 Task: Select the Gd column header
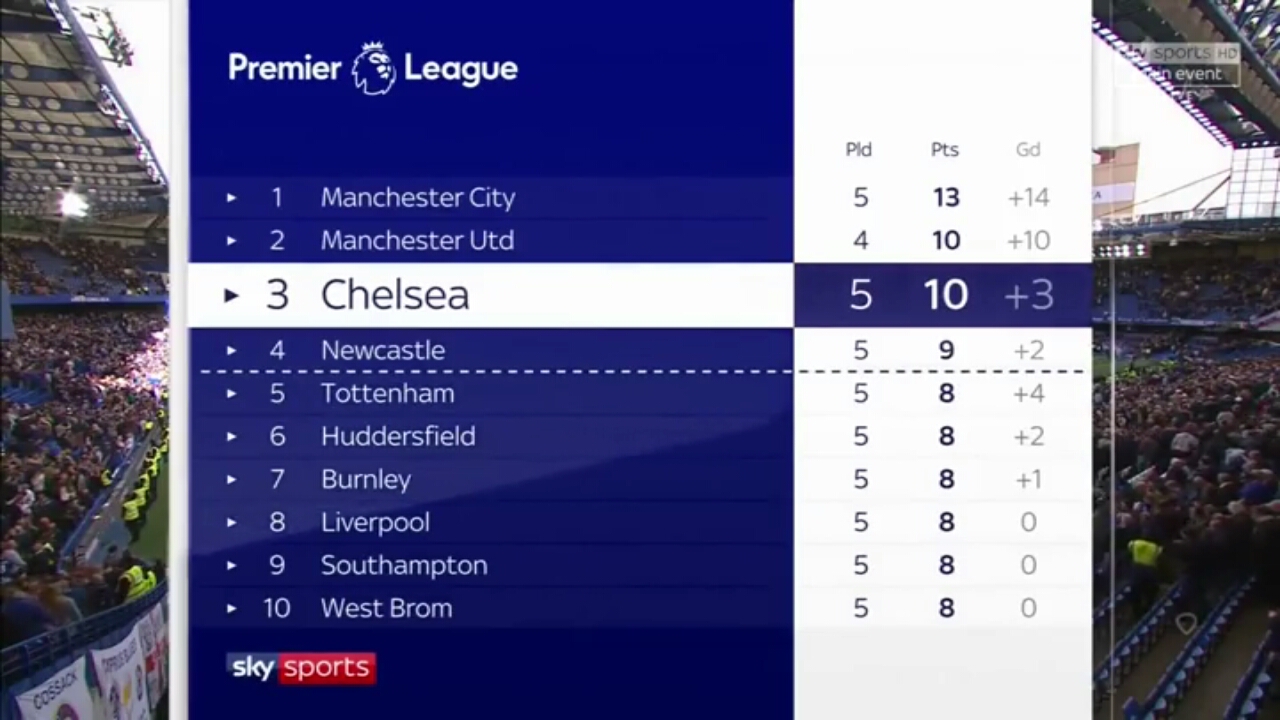[x=1028, y=150]
